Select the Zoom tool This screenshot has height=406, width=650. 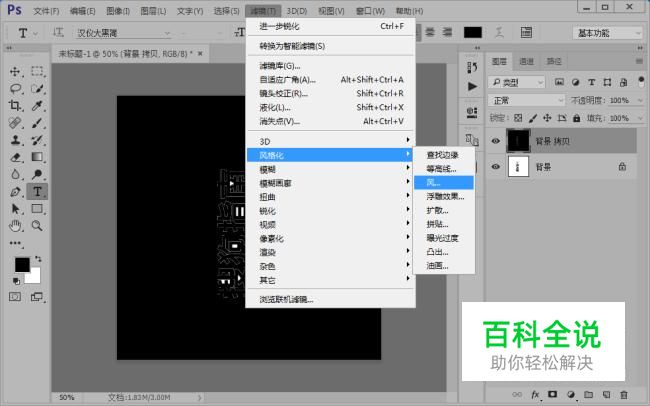(x=37, y=226)
